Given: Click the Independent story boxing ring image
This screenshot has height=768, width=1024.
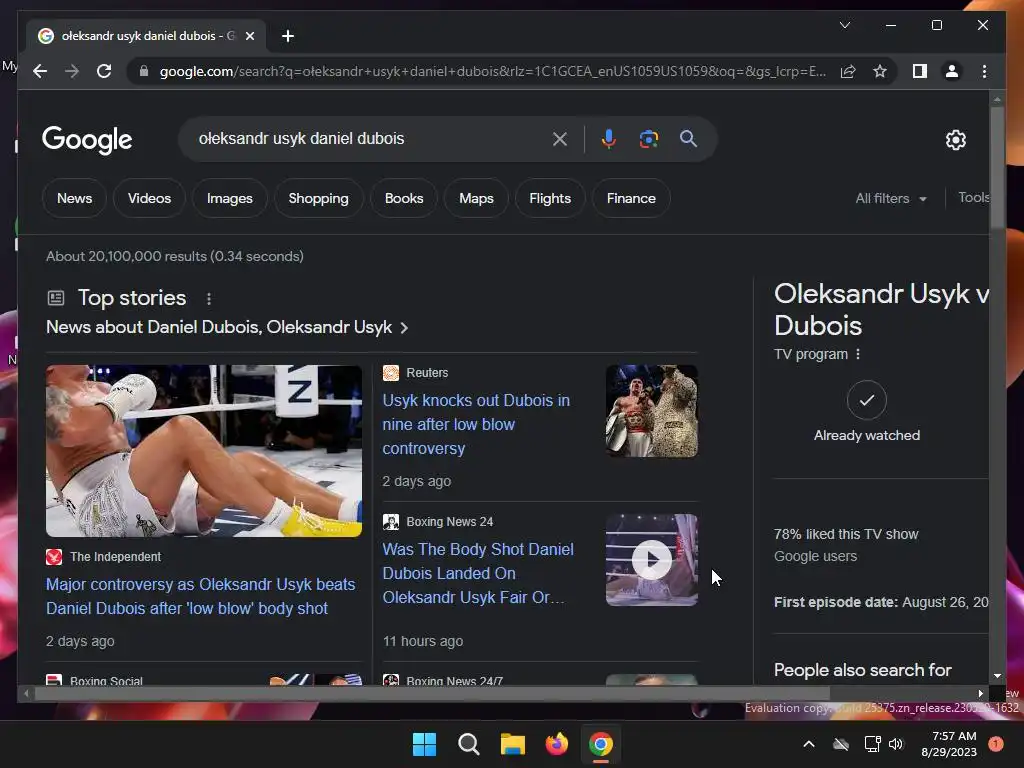Looking at the screenshot, I should [x=204, y=451].
